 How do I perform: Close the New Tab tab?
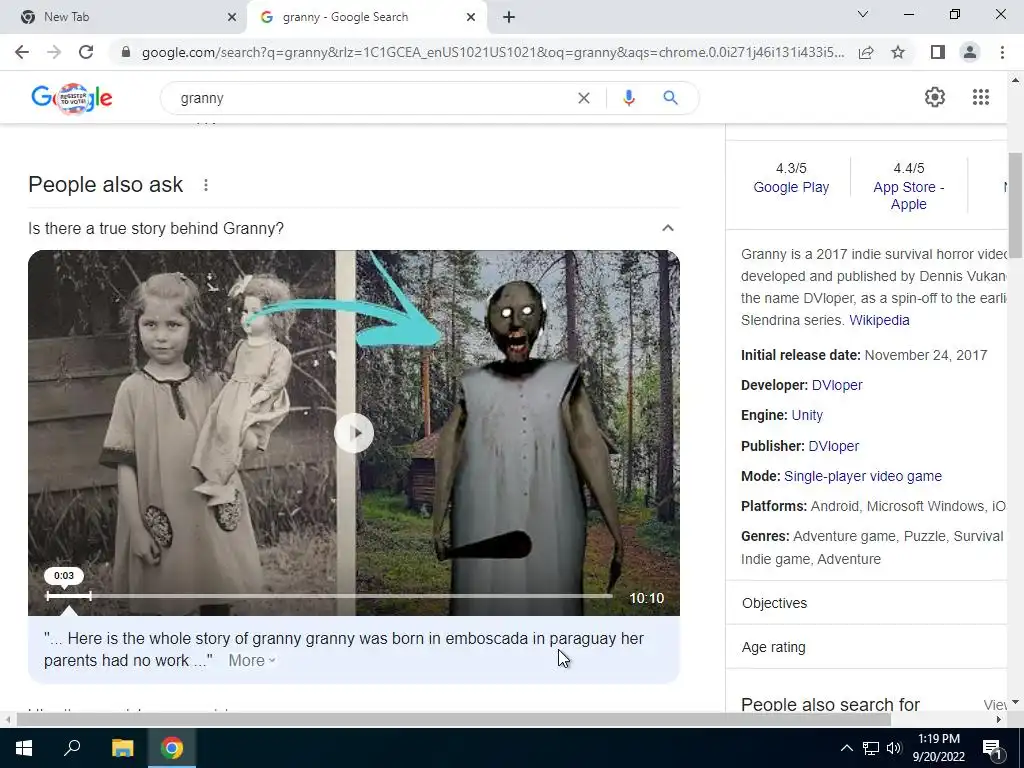coord(232,17)
